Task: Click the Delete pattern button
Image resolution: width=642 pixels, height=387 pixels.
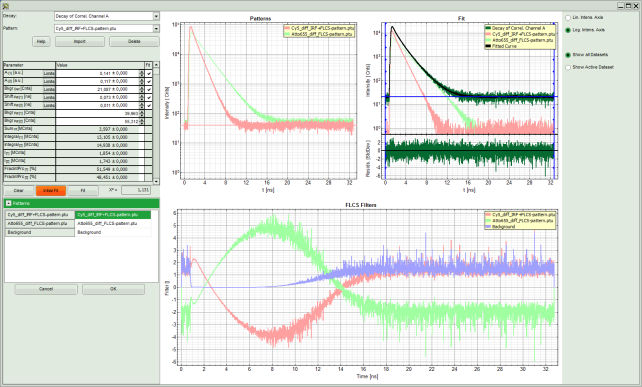Action: 134,41
